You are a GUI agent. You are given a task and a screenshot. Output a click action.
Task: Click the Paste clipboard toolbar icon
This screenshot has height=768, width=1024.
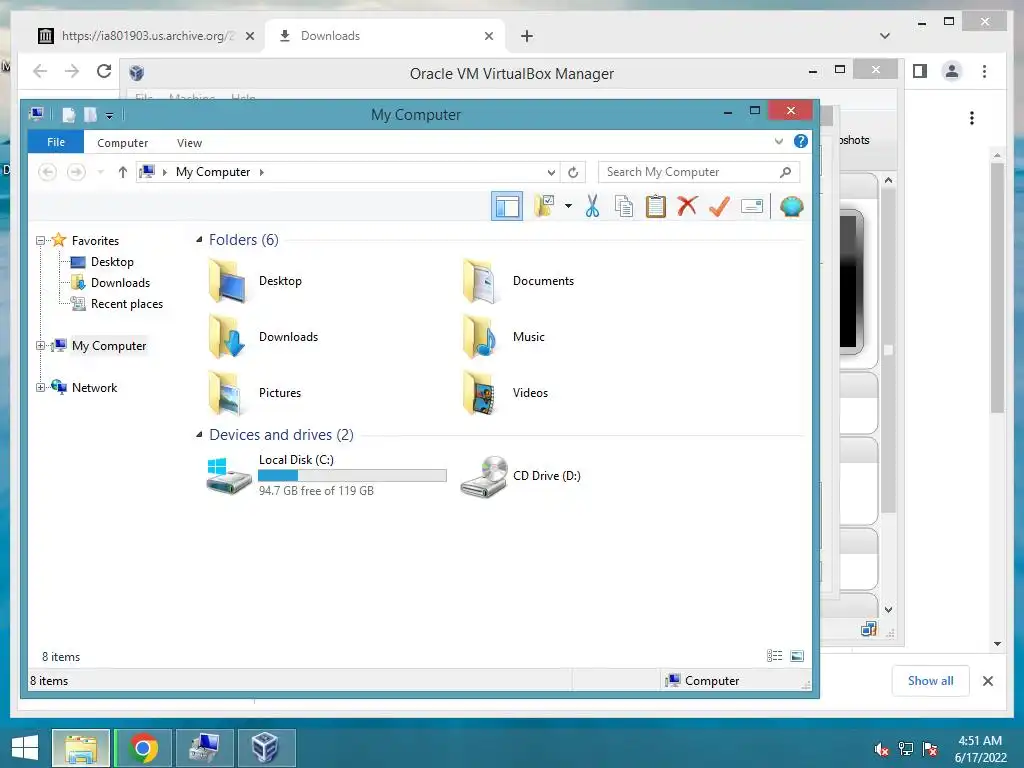coord(656,206)
